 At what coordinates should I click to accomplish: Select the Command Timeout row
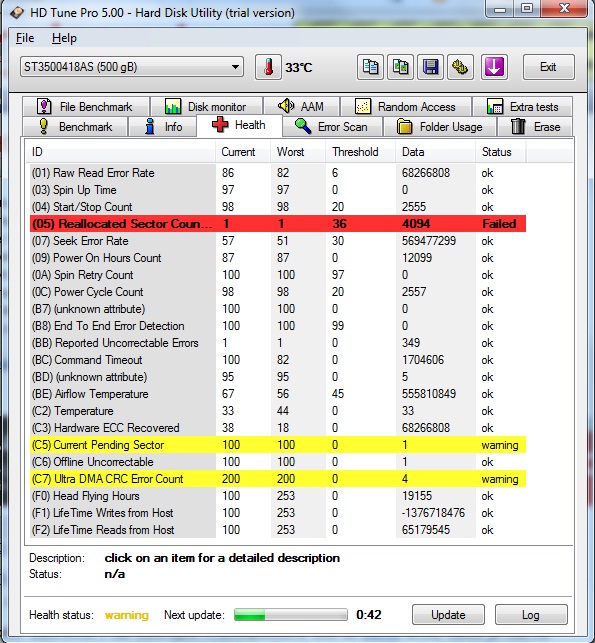click(278, 360)
